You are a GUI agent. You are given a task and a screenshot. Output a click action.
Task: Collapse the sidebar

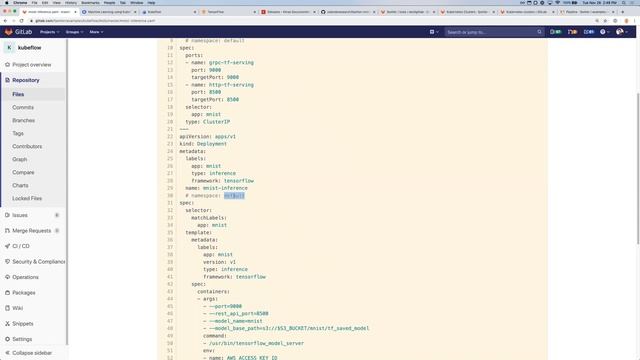click(x=29, y=353)
